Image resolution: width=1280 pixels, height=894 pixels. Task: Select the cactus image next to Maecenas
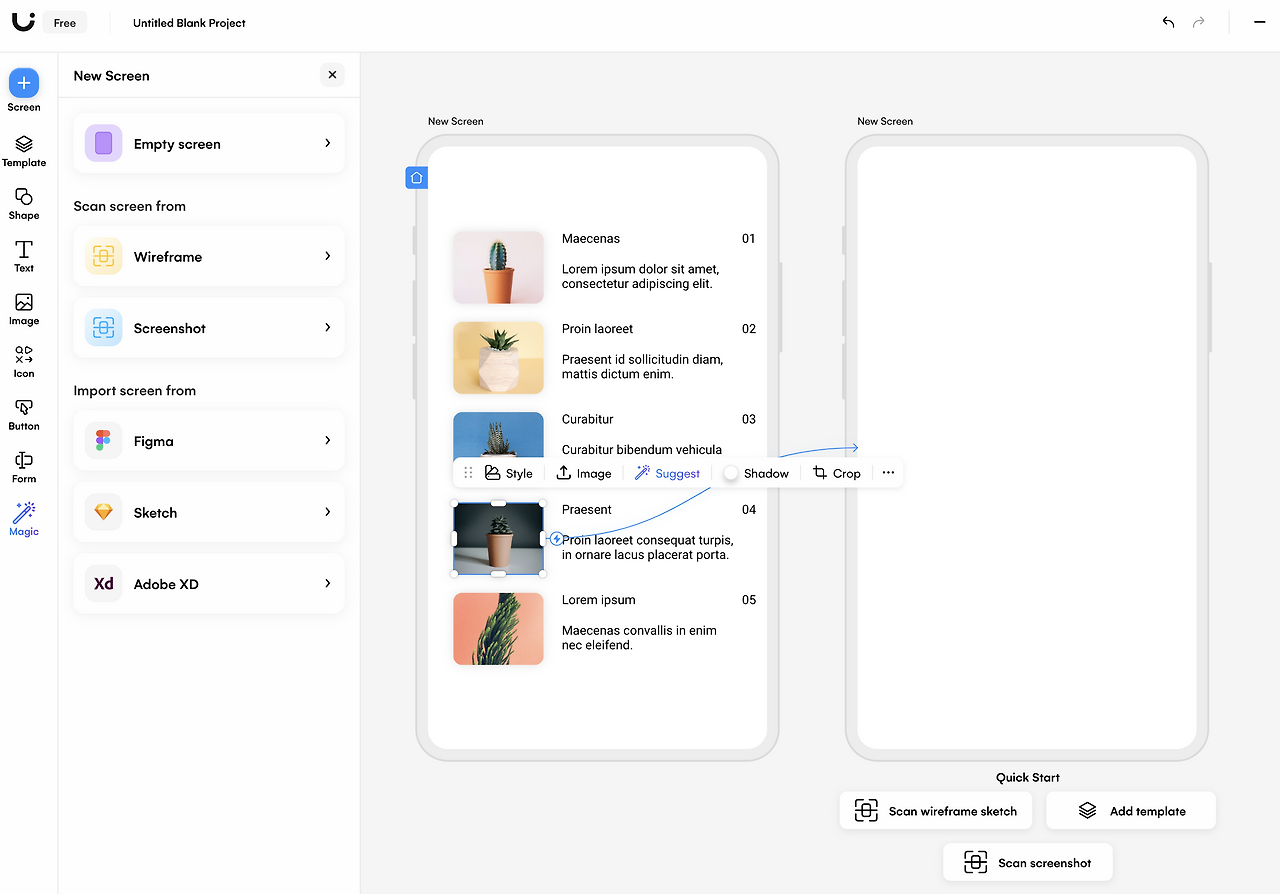pyautogui.click(x=498, y=267)
